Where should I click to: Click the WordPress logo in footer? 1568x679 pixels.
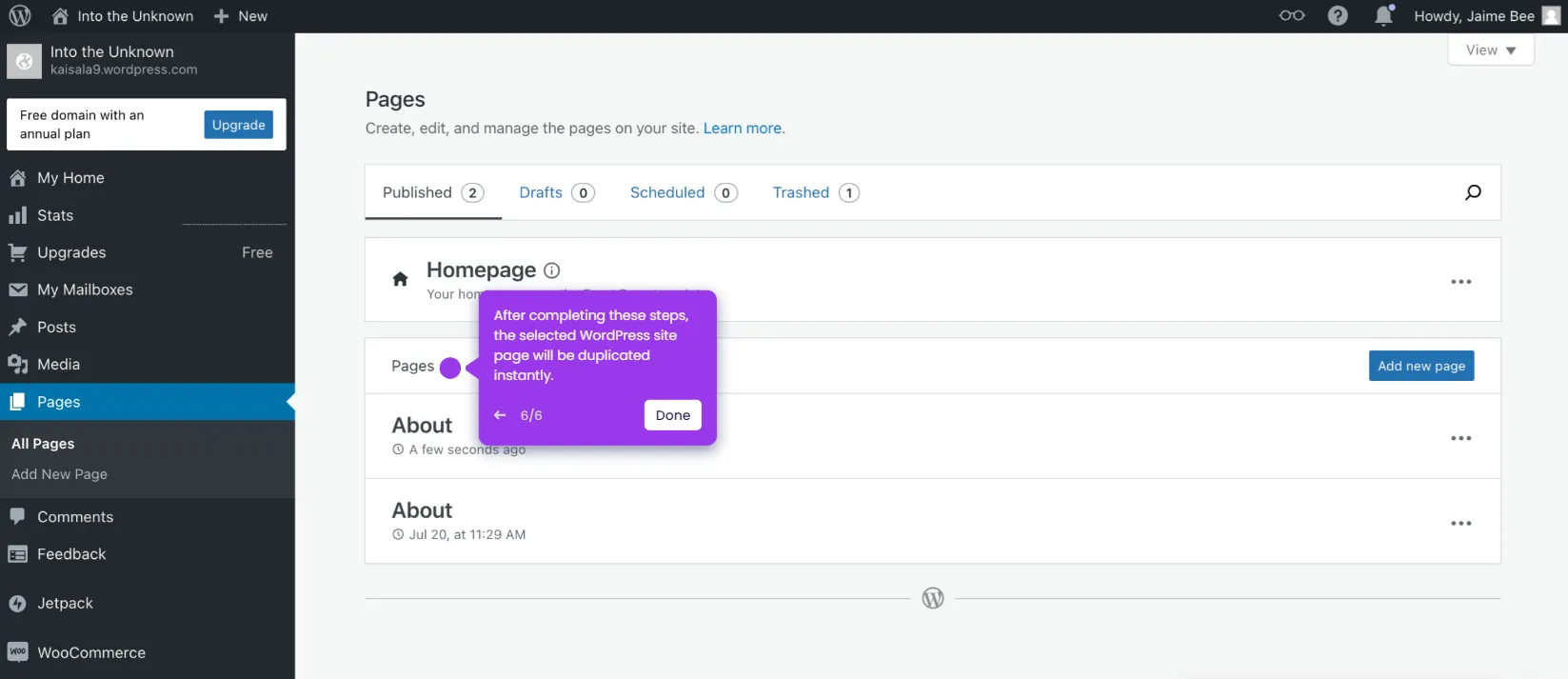933,598
